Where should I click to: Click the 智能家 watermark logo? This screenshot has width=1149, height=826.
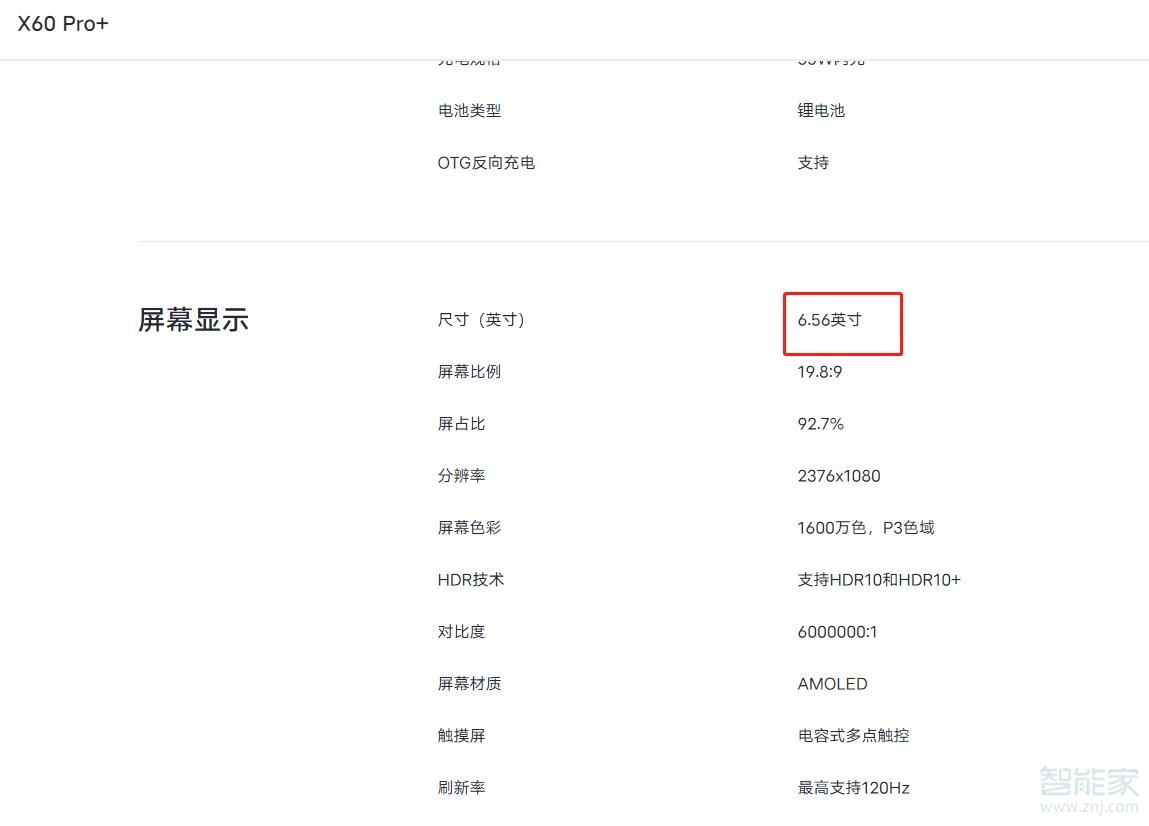click(x=1088, y=787)
